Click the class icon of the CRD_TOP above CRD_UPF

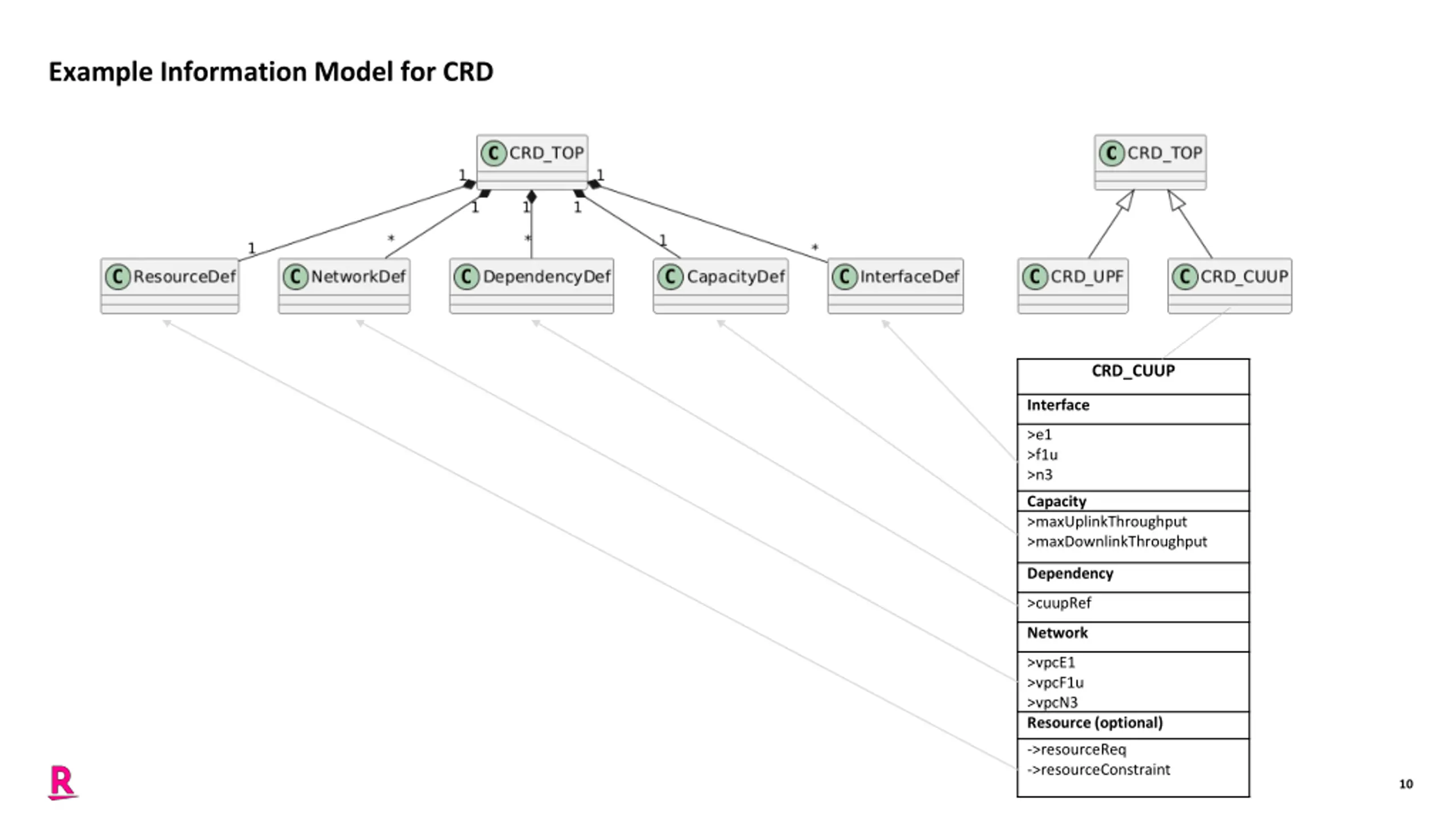point(1111,154)
